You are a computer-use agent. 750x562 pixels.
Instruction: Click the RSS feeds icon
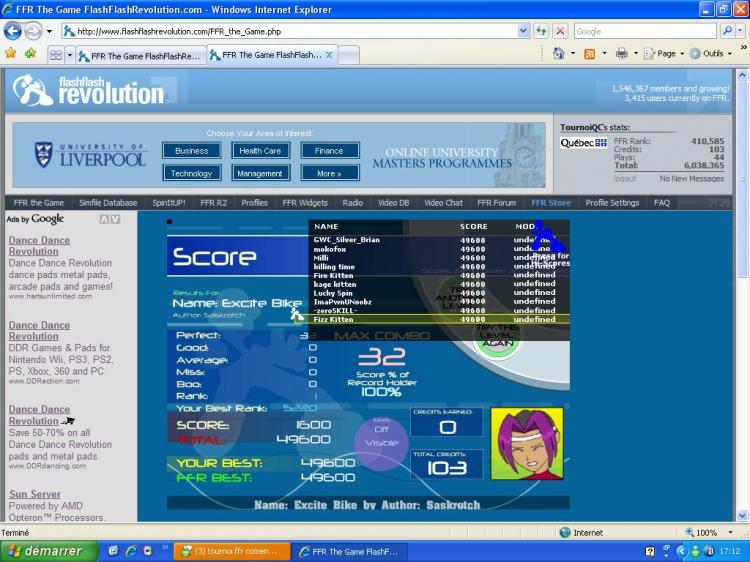point(590,54)
